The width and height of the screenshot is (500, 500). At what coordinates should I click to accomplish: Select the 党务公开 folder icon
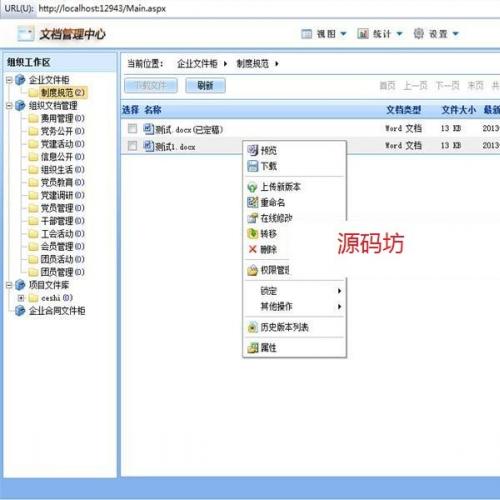(x=33, y=131)
